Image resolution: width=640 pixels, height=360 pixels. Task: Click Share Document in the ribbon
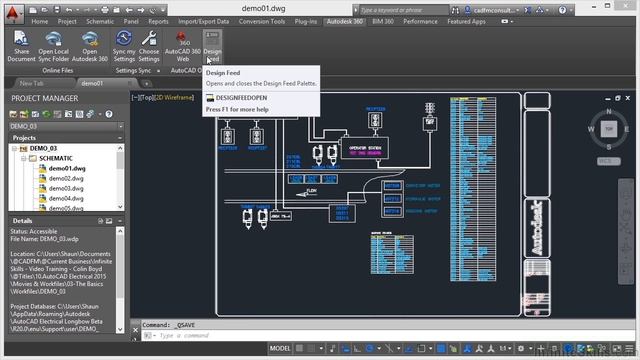coord(21,46)
